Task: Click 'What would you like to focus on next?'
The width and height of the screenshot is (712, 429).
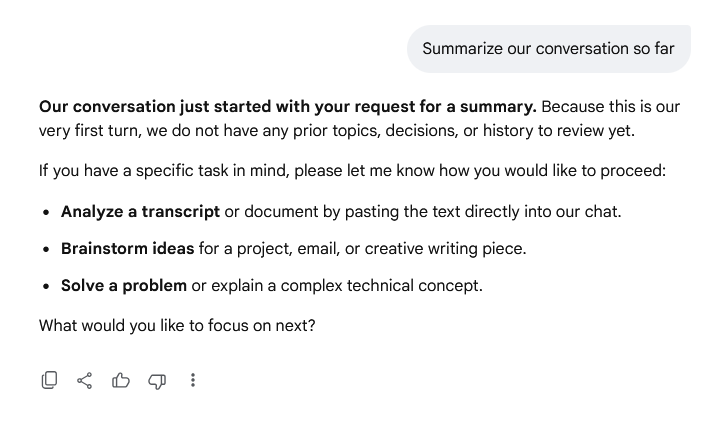Action: click(177, 325)
